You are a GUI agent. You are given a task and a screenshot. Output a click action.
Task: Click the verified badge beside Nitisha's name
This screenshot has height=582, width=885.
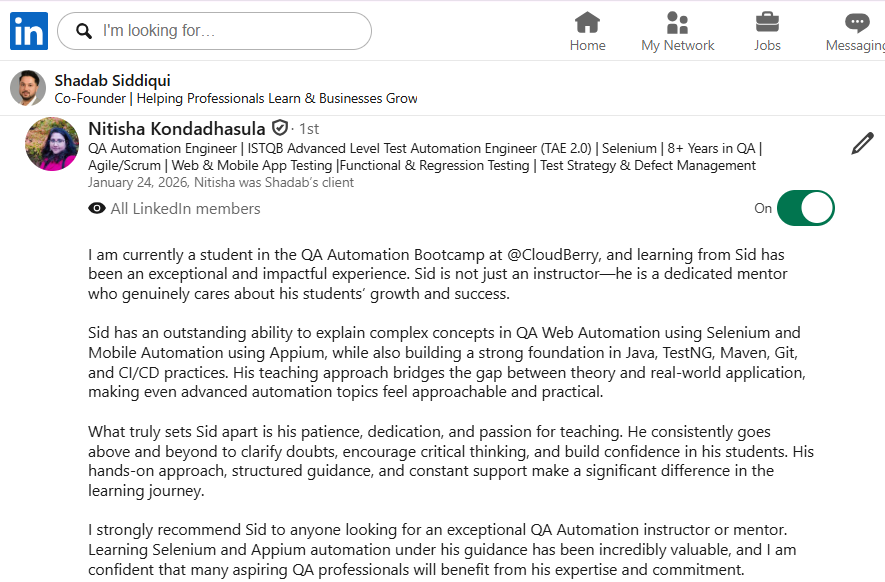280,128
